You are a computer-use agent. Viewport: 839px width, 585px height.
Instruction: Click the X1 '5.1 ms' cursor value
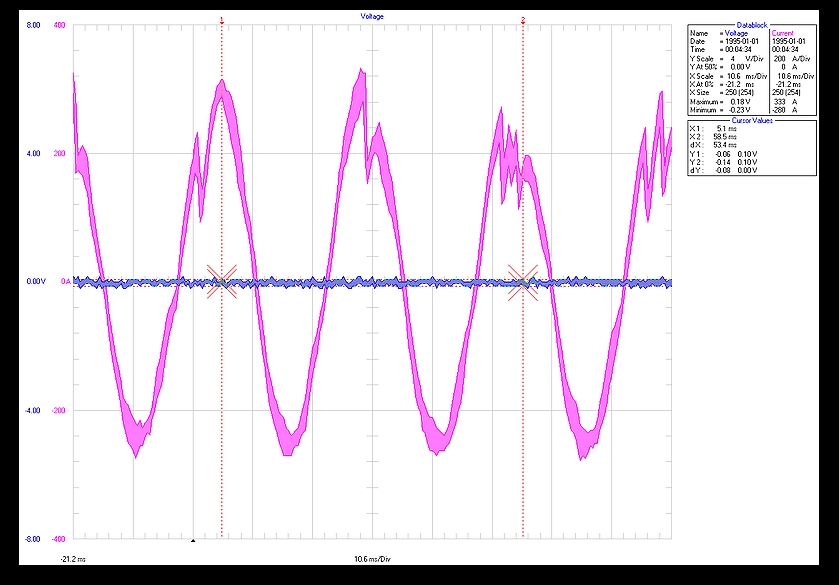(727, 129)
